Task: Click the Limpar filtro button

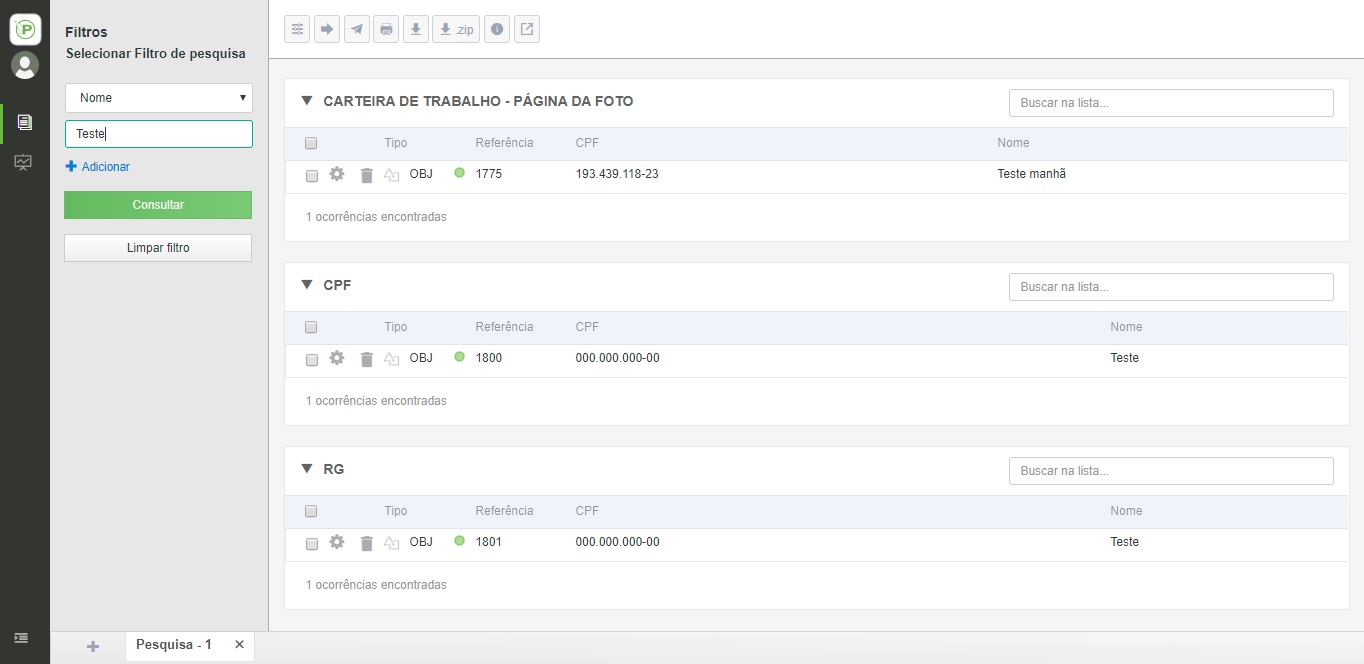Action: point(158,248)
